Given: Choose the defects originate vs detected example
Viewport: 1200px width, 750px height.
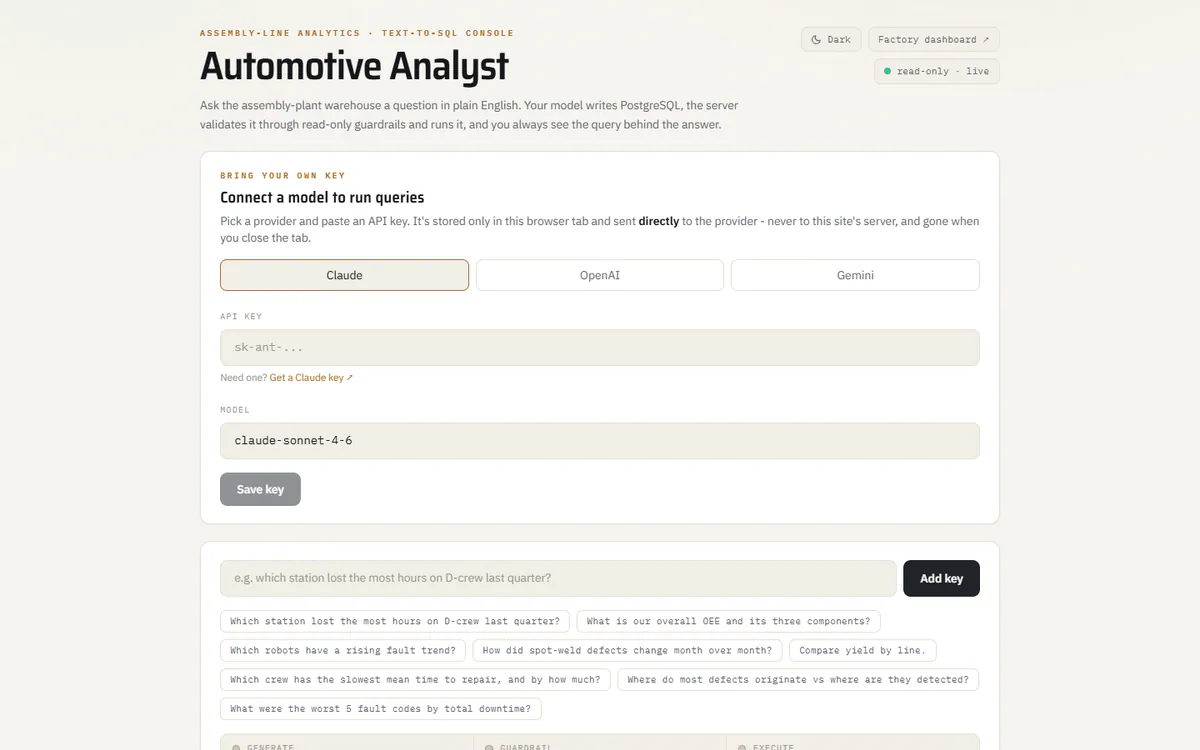Looking at the screenshot, I should (x=798, y=679).
